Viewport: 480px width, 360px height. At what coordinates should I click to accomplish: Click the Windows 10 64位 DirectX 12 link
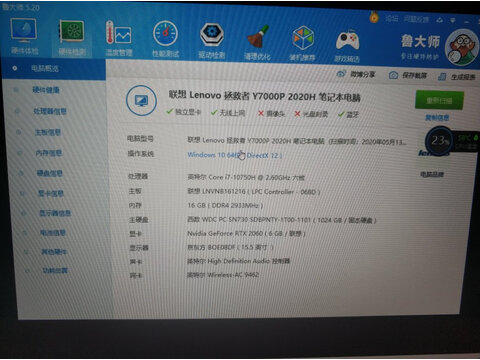coord(235,155)
